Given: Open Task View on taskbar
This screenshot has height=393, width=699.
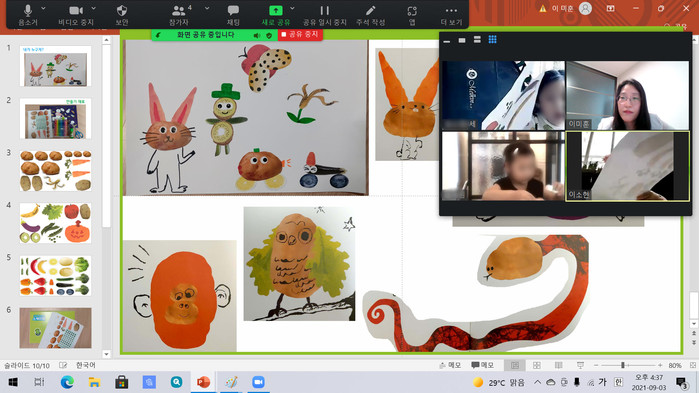Looking at the screenshot, I should coord(39,382).
